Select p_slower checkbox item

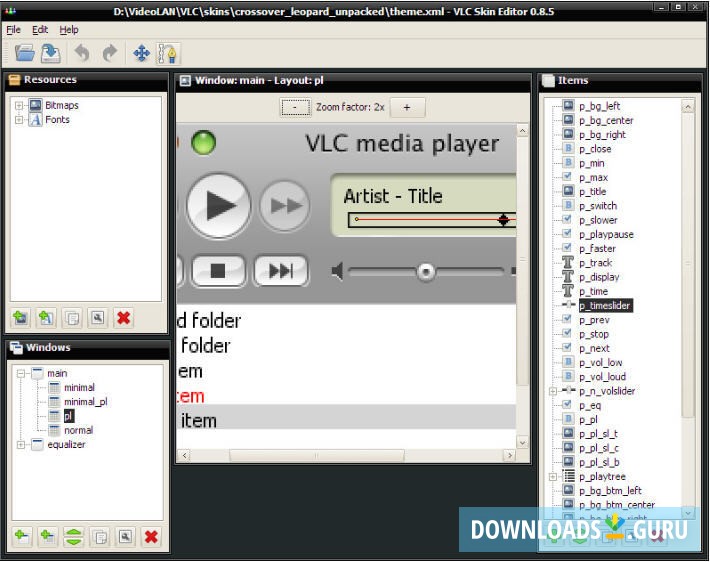tap(598, 220)
